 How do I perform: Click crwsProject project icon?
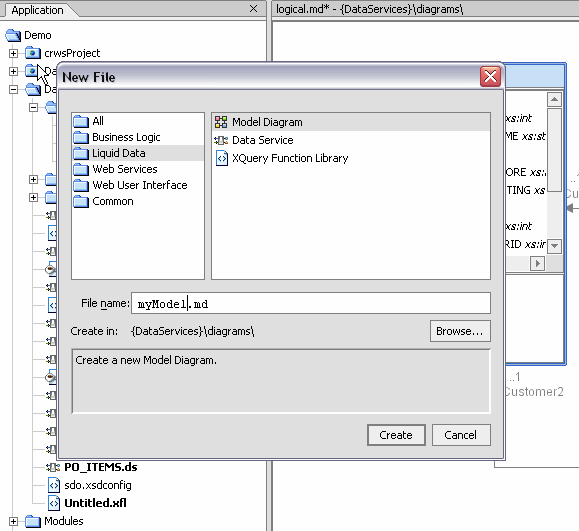point(32,53)
